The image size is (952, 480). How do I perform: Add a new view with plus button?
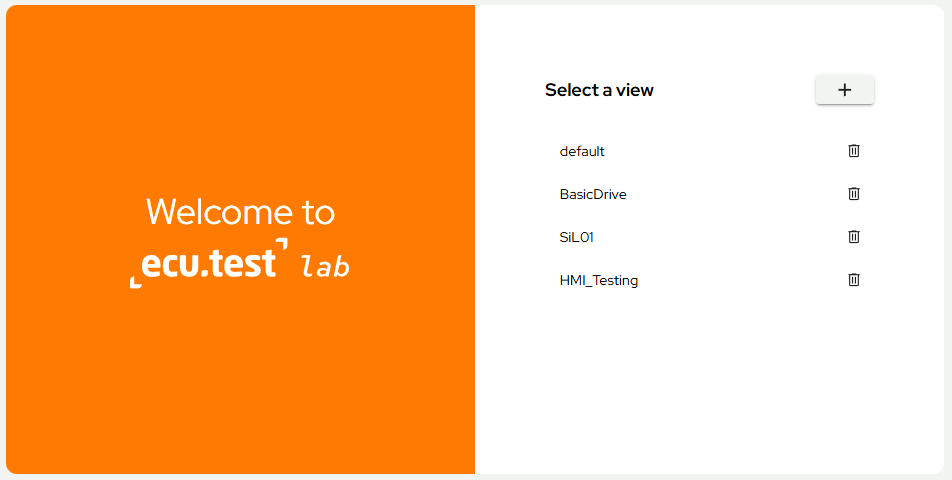(845, 90)
